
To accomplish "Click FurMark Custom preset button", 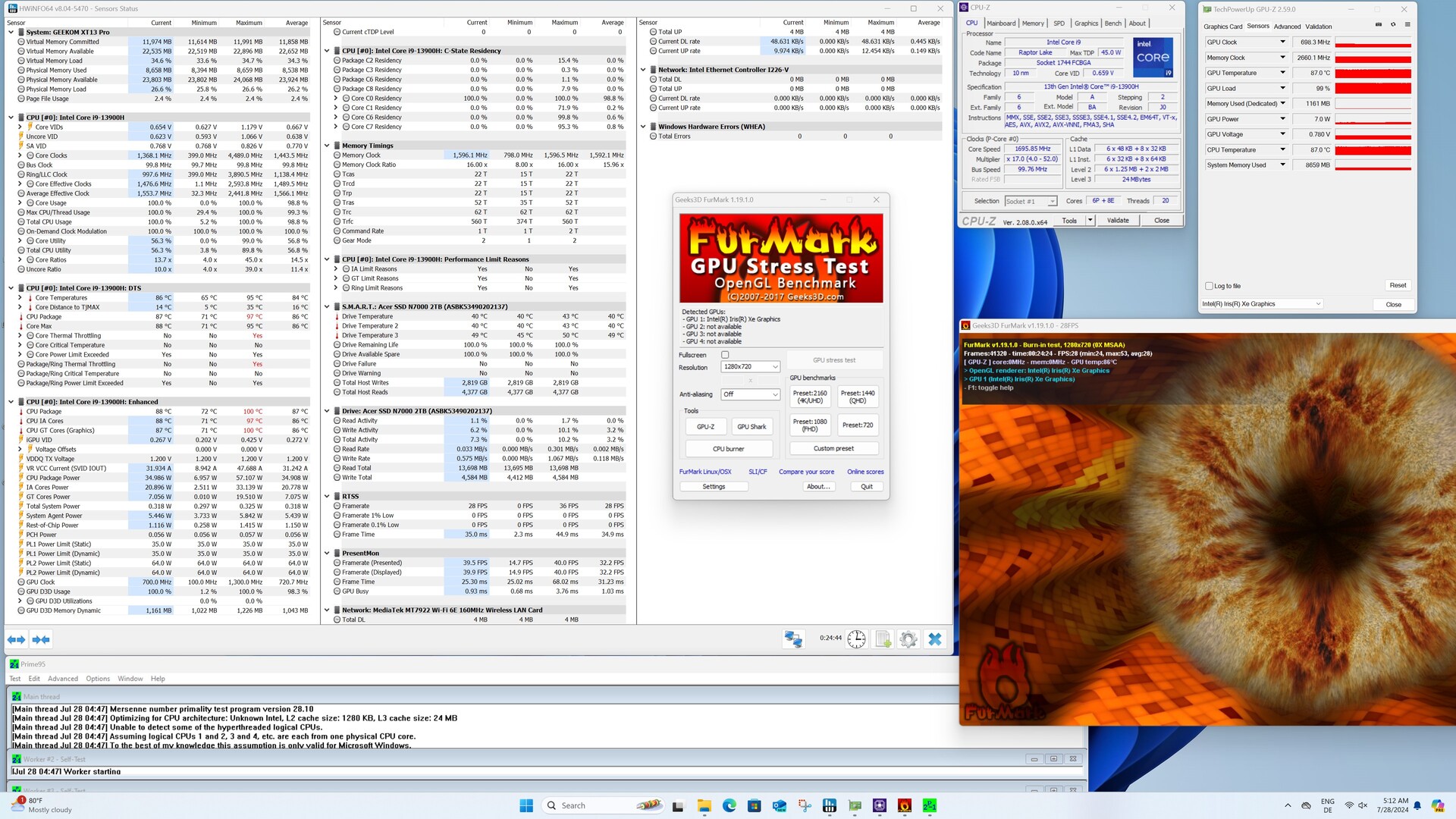I will pyautogui.click(x=833, y=449).
